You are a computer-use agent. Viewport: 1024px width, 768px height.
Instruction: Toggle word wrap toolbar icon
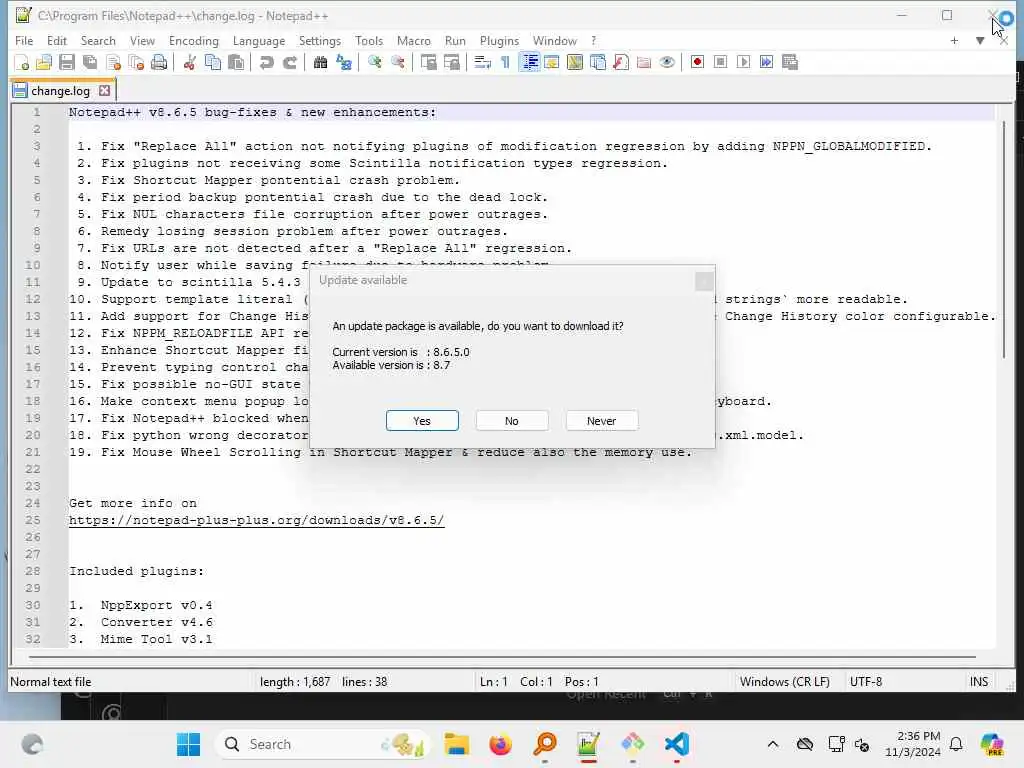(482, 63)
